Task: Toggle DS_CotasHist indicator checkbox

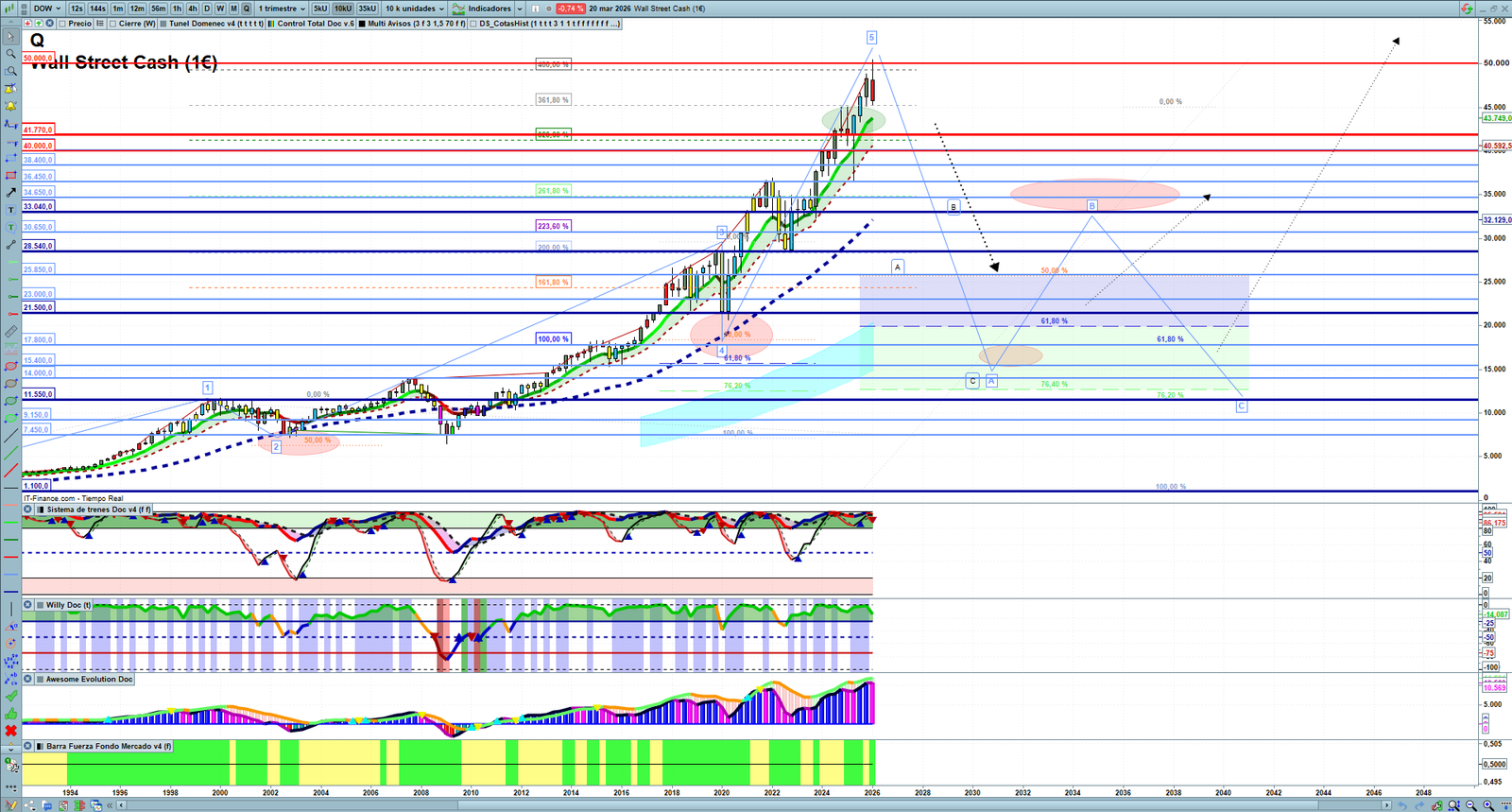Action: [x=473, y=24]
